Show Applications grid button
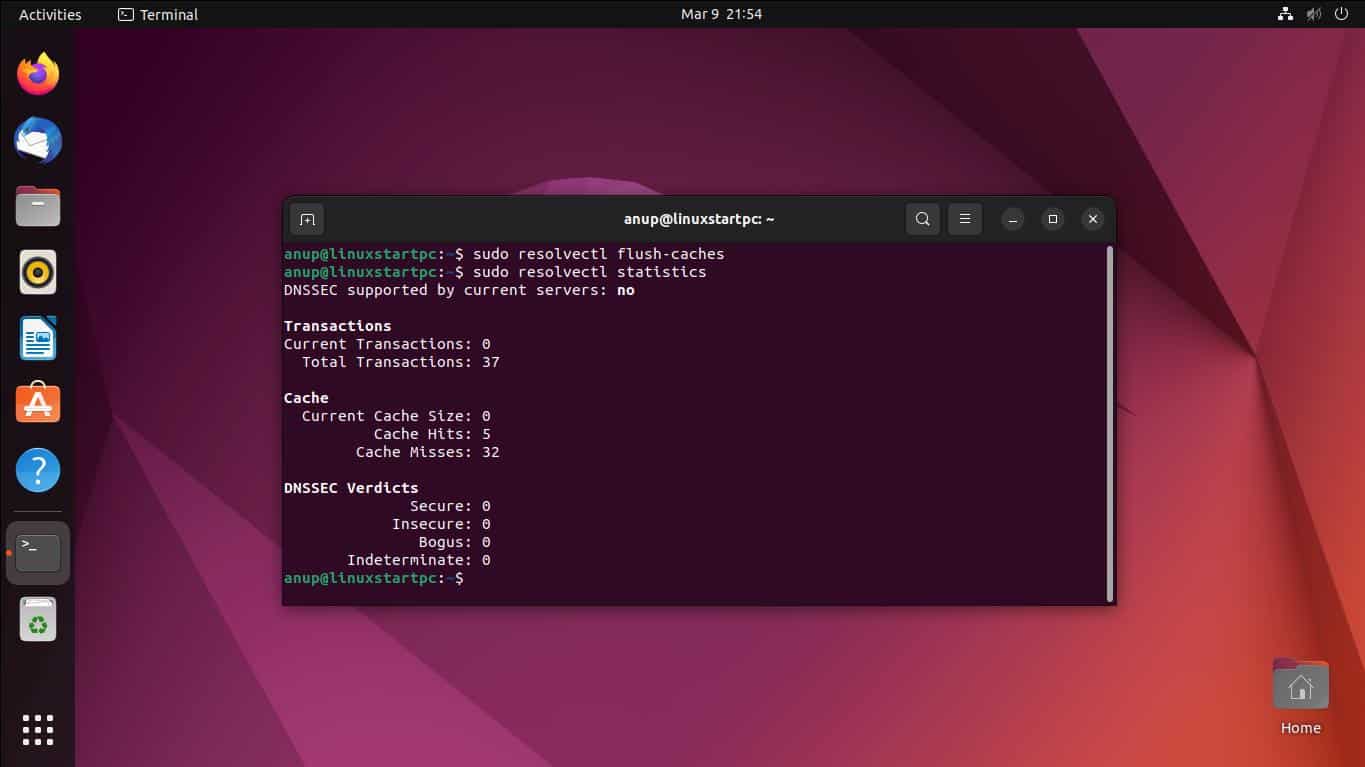1365x767 pixels. click(38, 729)
